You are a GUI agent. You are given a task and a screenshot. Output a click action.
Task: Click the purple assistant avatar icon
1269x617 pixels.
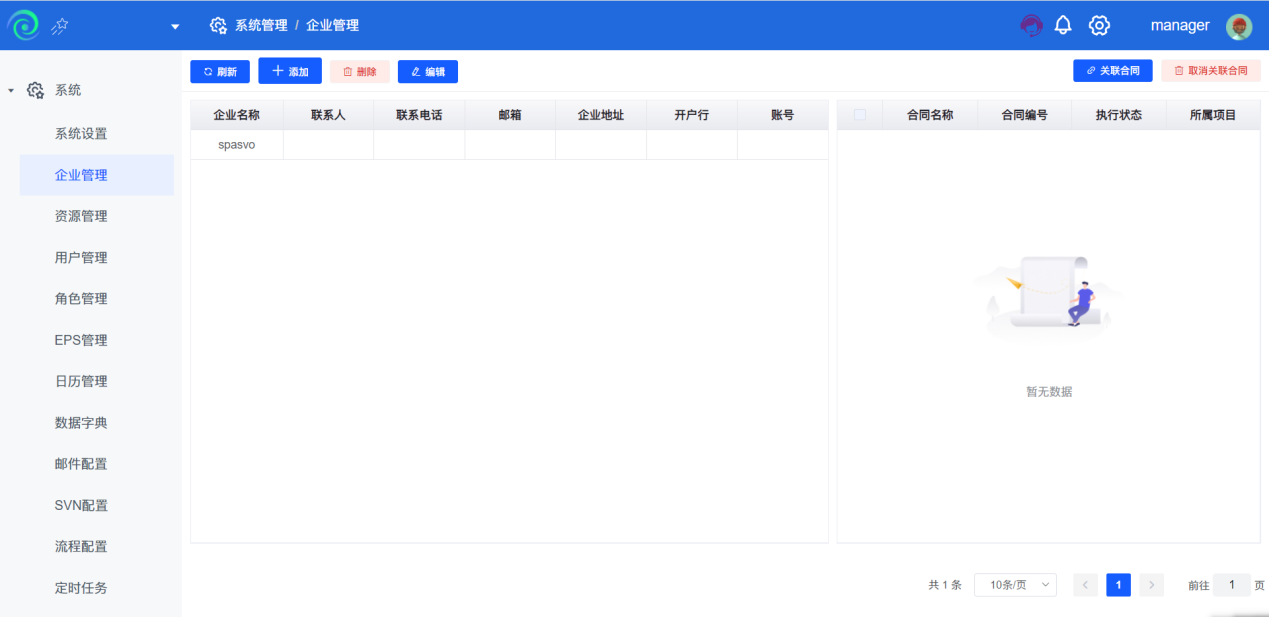1031,26
